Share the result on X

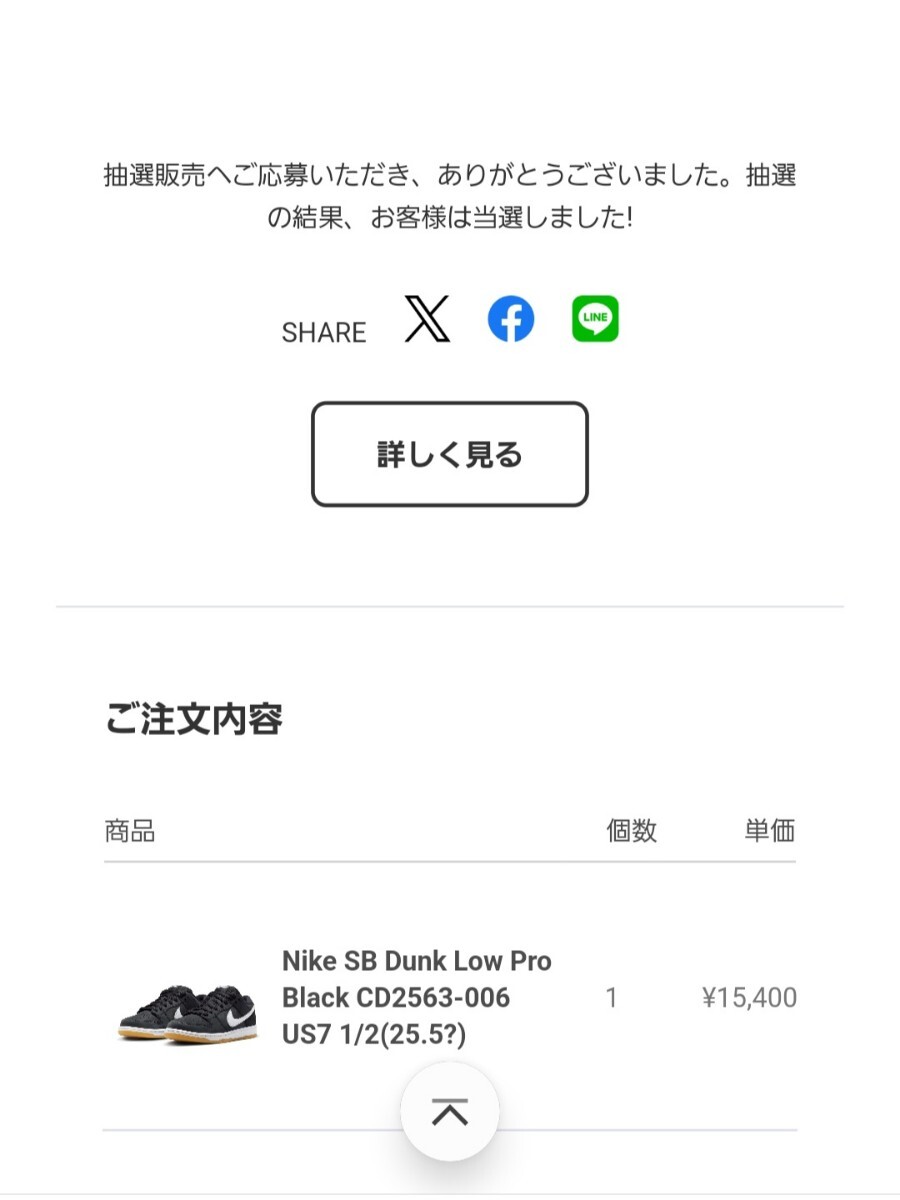coord(427,320)
